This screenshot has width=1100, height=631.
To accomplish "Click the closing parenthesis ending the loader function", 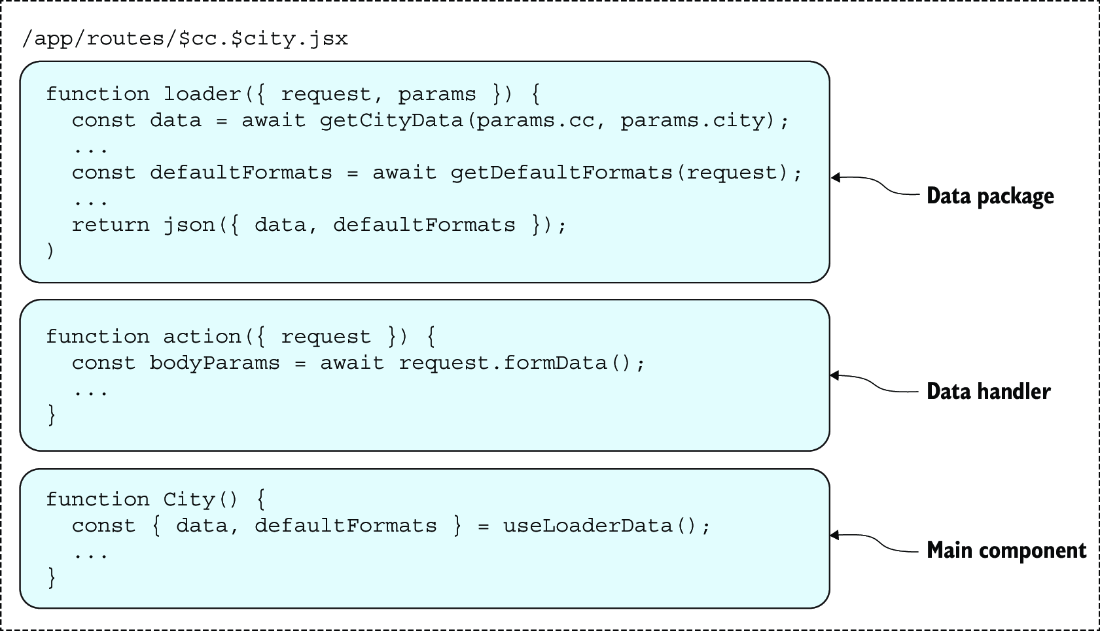I will 50,251.
